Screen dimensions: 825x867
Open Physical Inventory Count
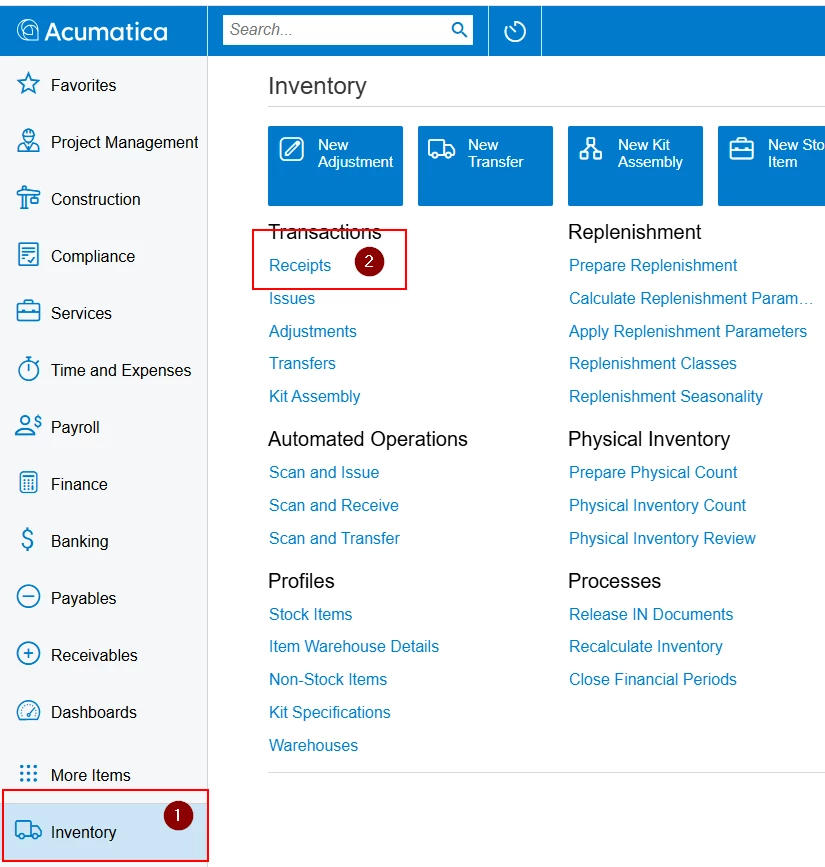click(657, 505)
